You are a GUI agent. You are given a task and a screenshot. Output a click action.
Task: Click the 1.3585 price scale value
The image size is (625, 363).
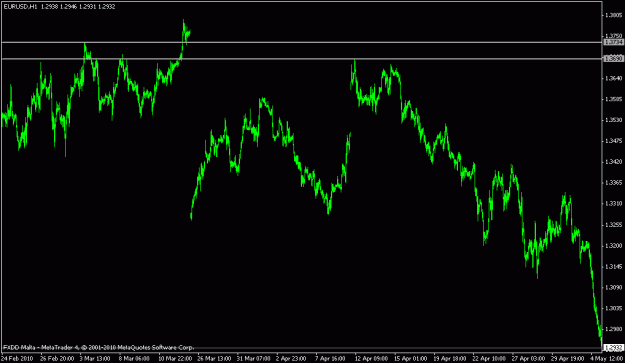pyautogui.click(x=613, y=99)
